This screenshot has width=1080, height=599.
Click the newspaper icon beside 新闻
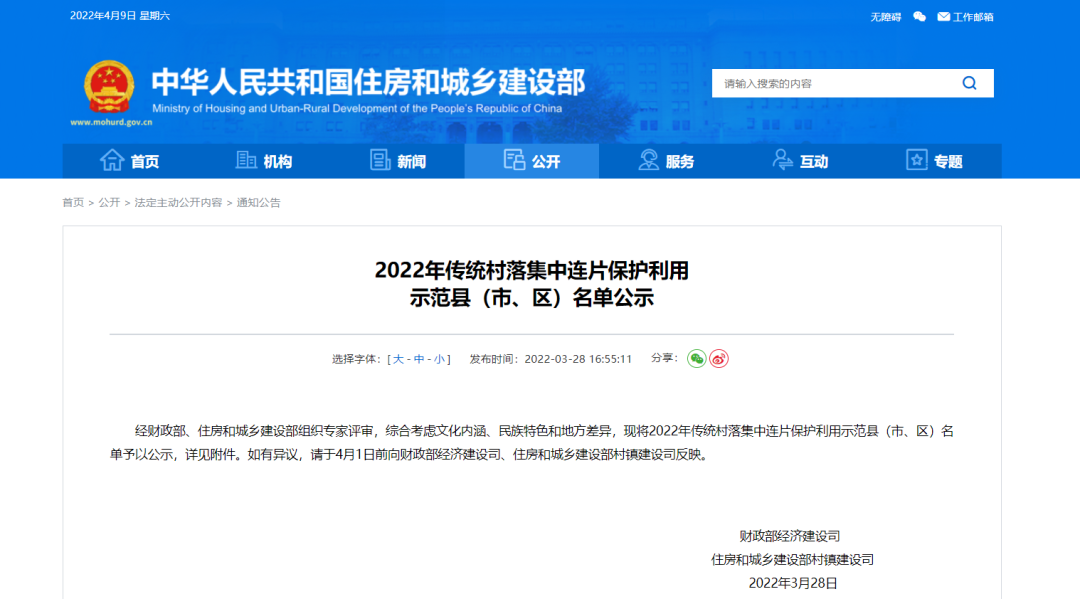380,160
